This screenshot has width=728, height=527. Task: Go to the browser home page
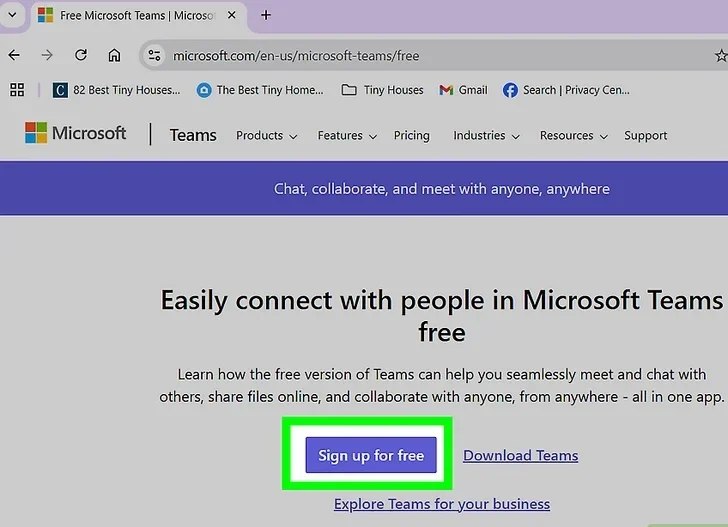coord(114,55)
